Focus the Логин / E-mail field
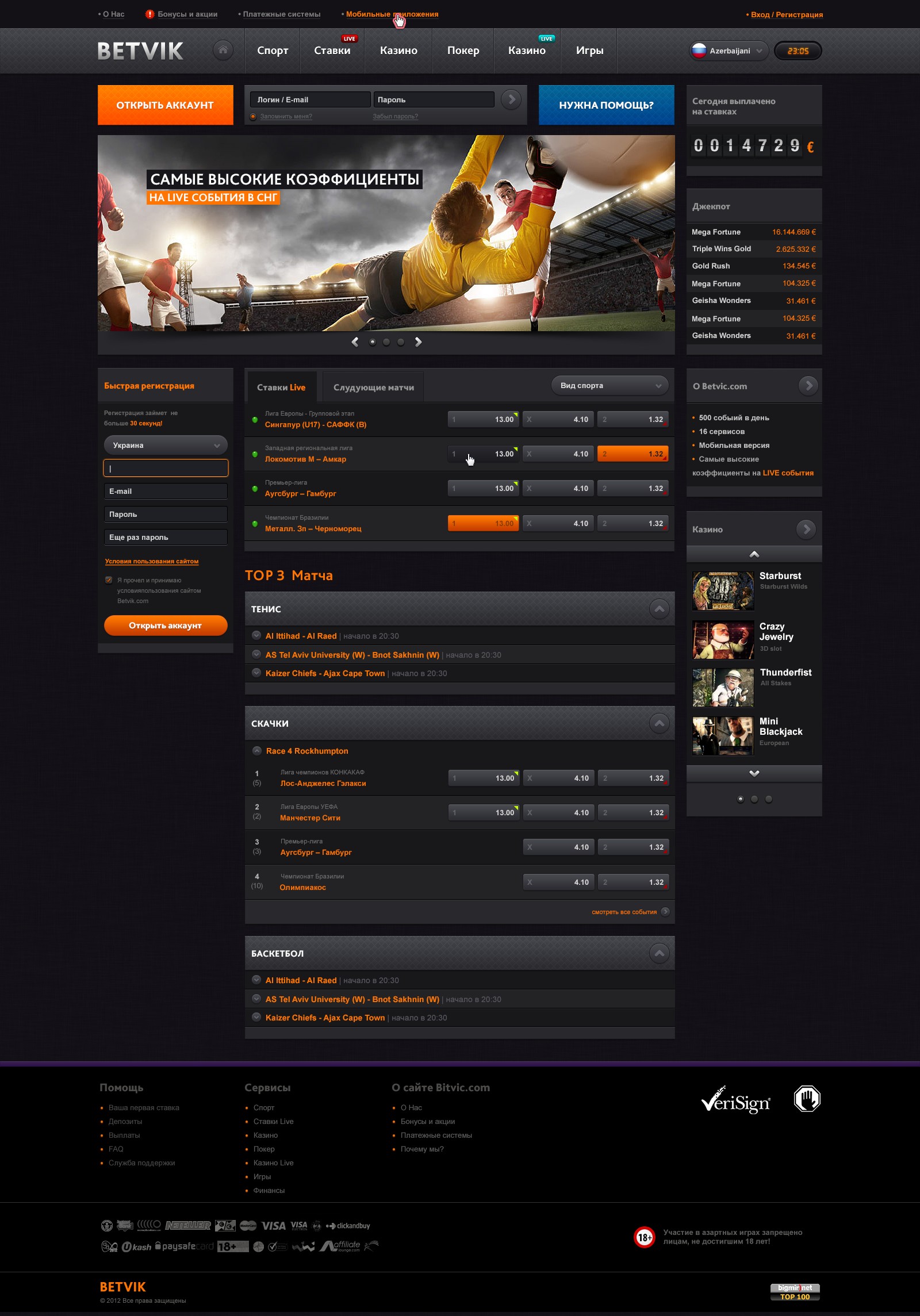 pyautogui.click(x=310, y=99)
